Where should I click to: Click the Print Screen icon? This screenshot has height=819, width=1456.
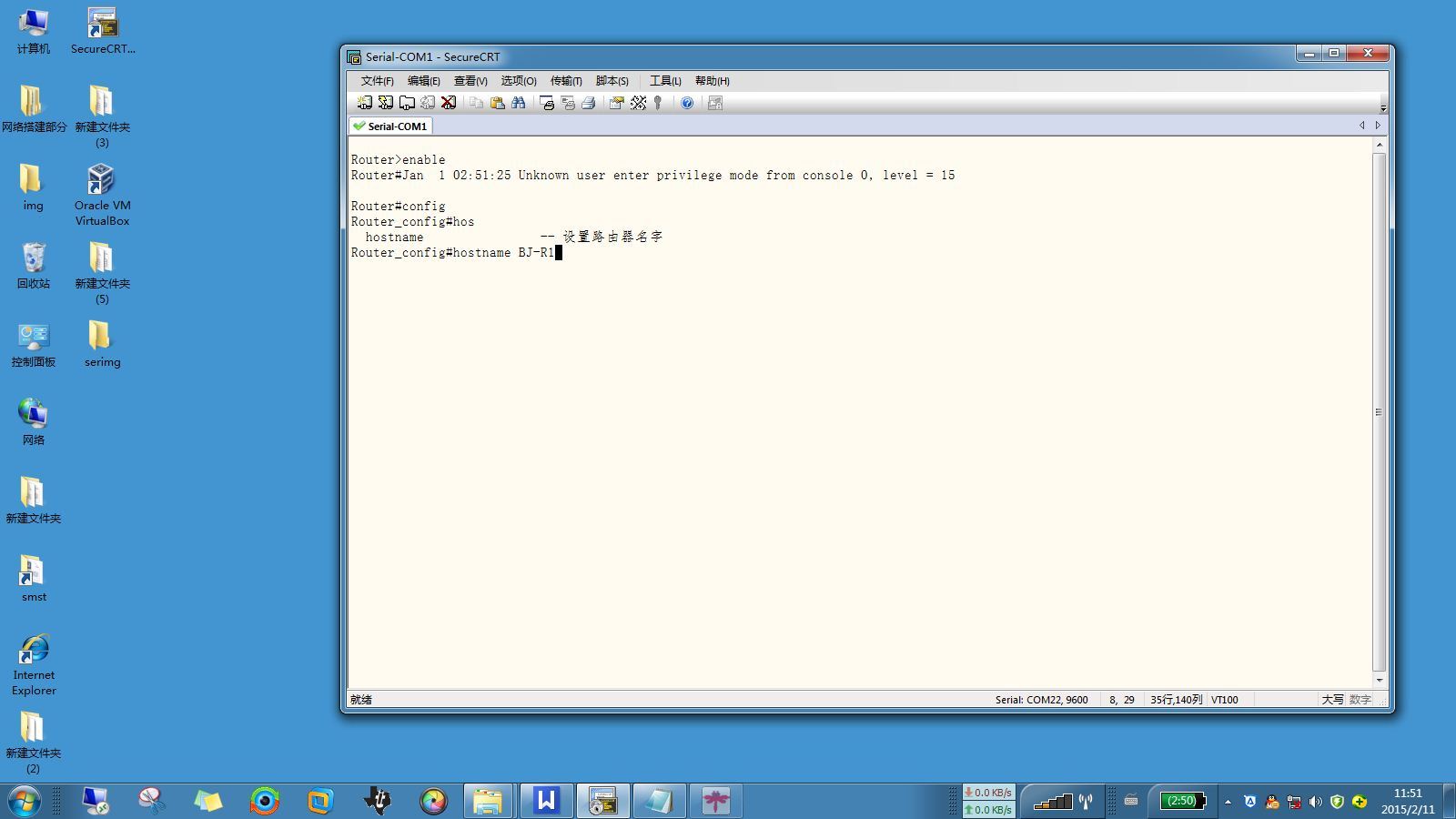tap(546, 103)
